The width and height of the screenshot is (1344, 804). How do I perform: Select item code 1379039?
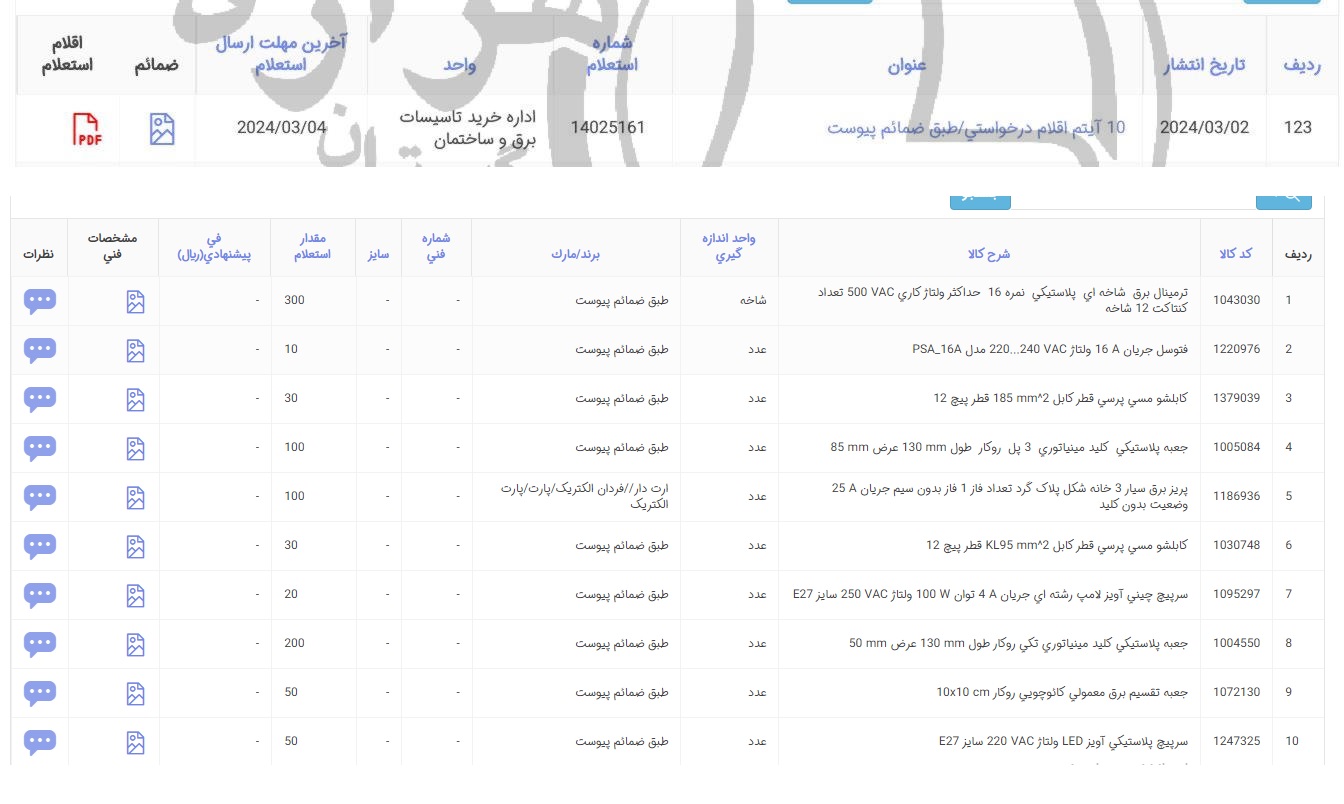click(x=1237, y=398)
